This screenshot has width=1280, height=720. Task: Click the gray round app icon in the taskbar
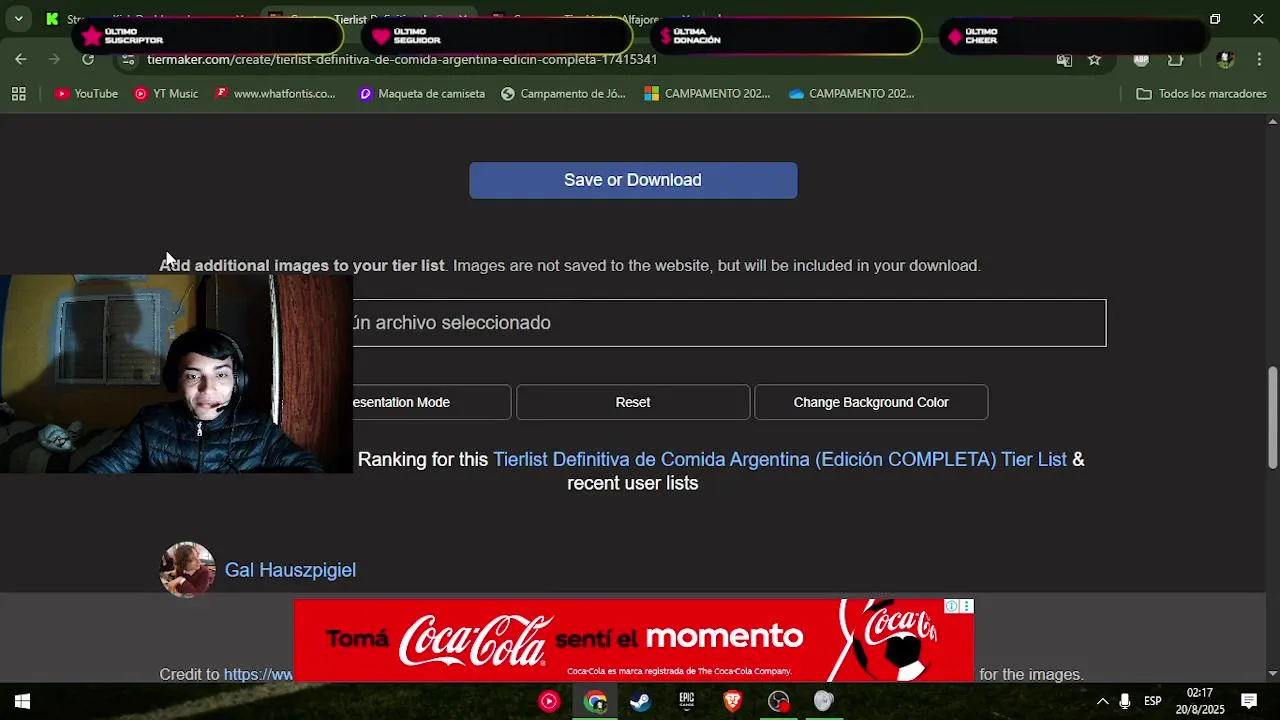click(823, 701)
